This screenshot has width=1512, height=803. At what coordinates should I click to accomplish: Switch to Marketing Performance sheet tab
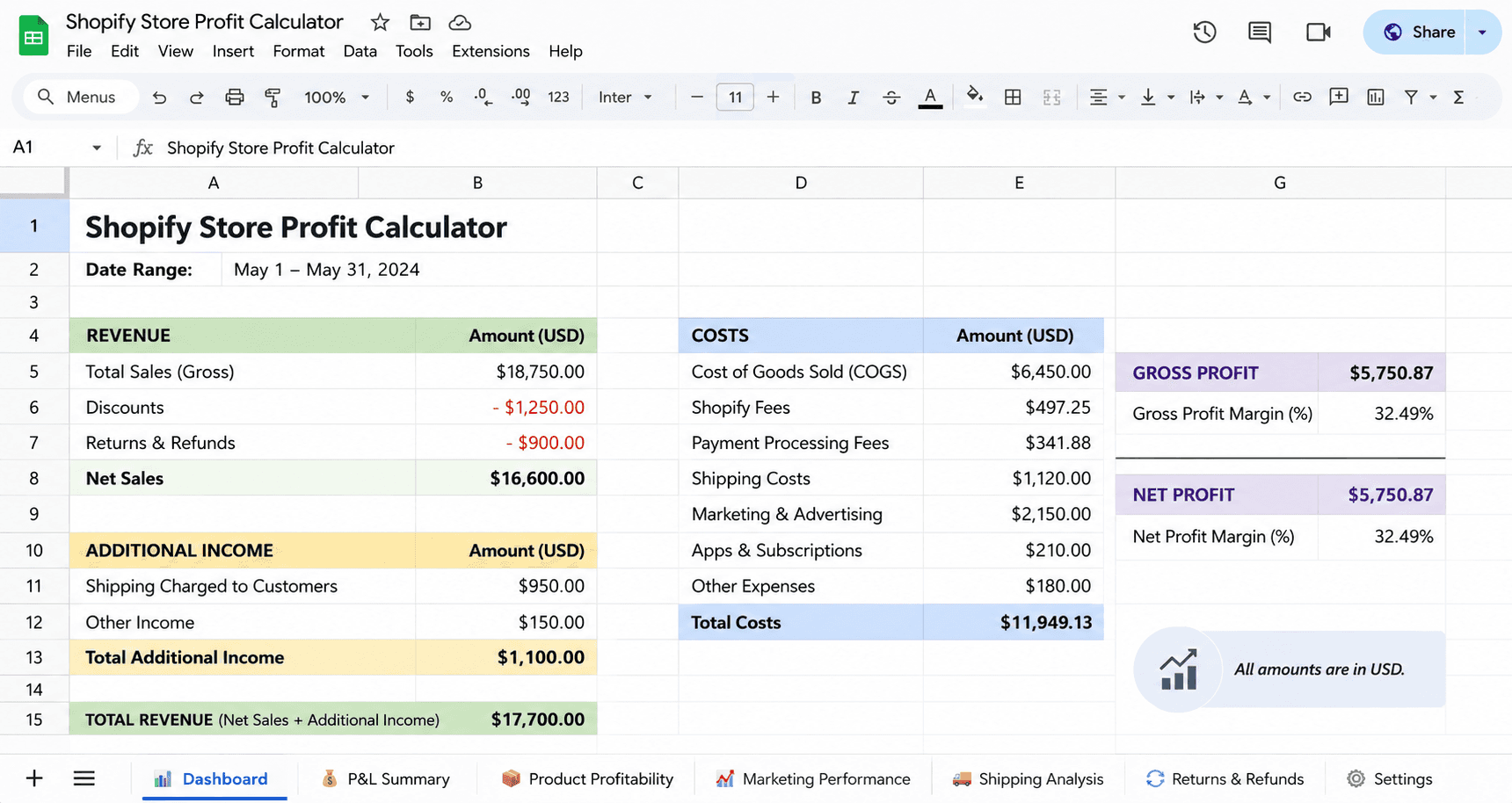point(813,778)
